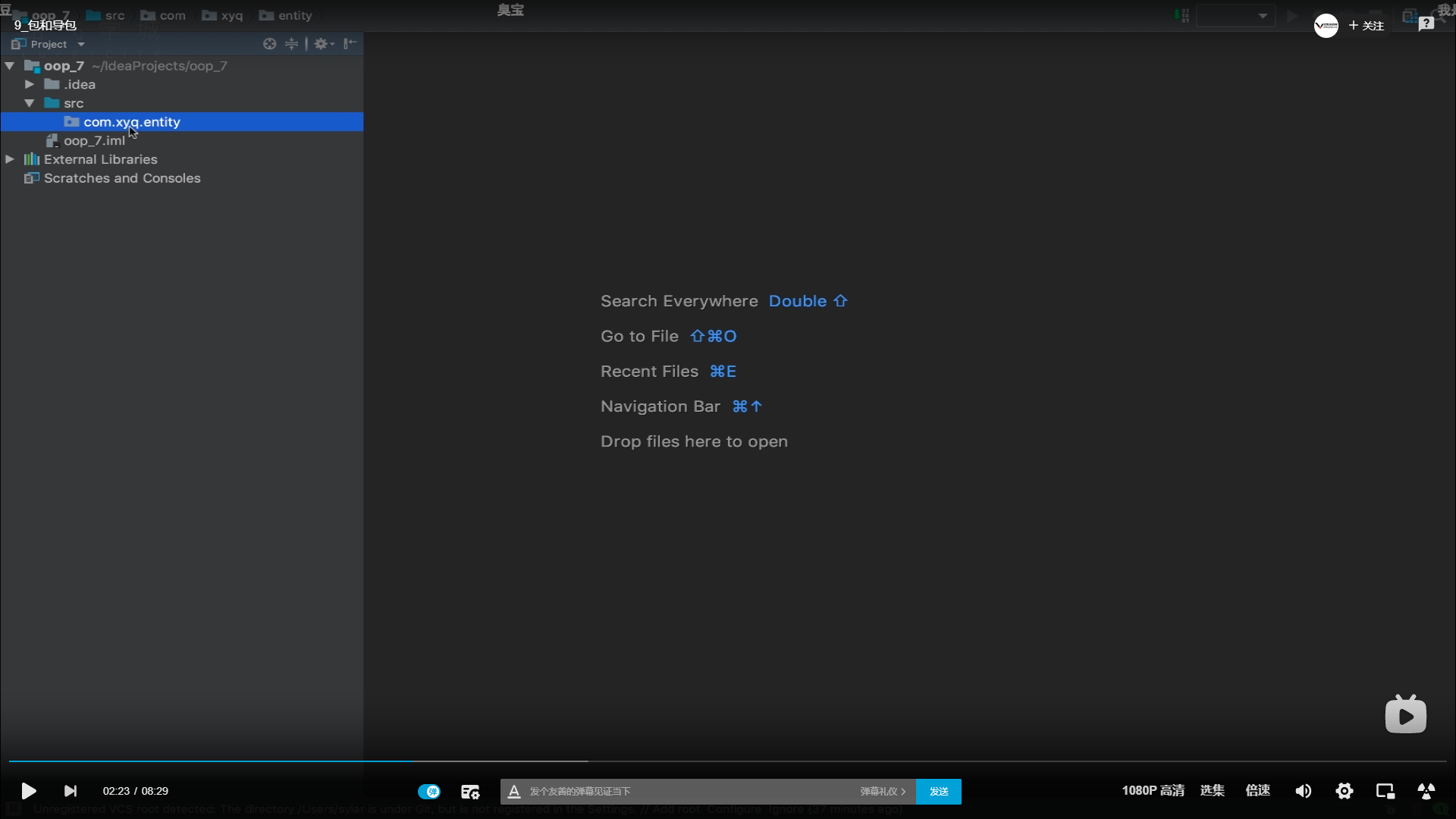The height and width of the screenshot is (819, 1456).
Task: Hide the Project tool window
Action: pyautogui.click(x=350, y=44)
